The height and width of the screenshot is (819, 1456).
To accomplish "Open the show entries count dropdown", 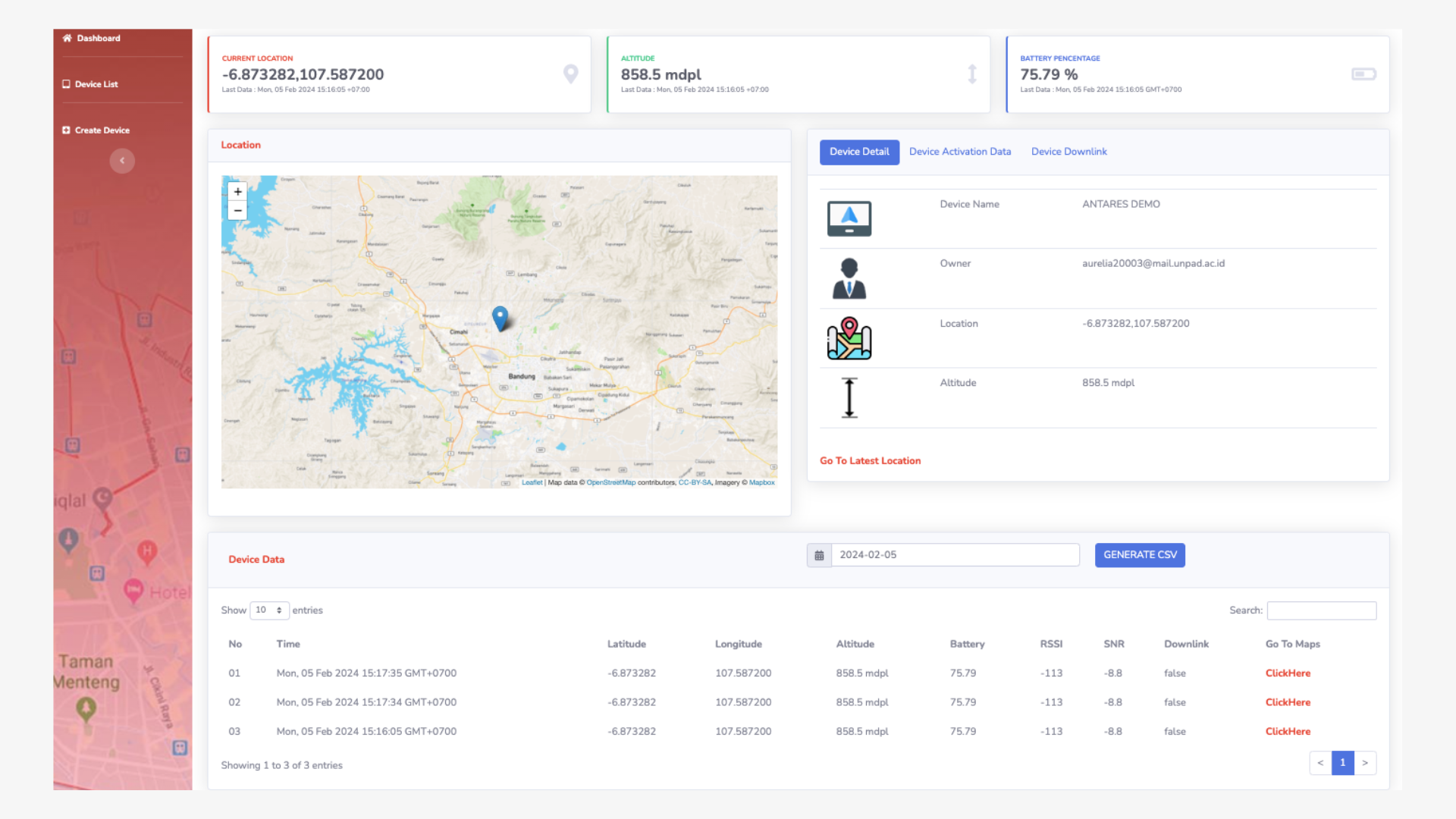I will 269,610.
